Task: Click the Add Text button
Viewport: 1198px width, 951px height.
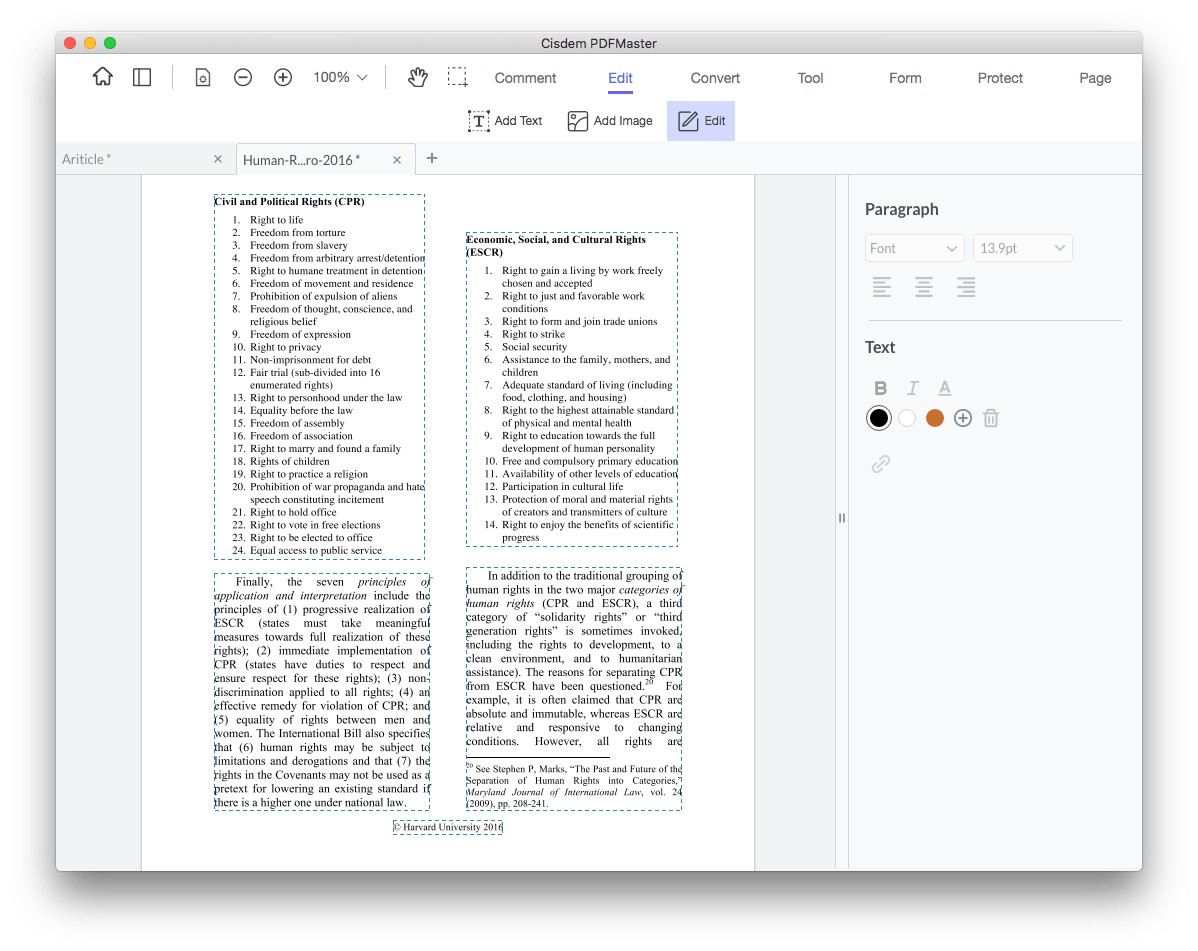Action: point(505,121)
